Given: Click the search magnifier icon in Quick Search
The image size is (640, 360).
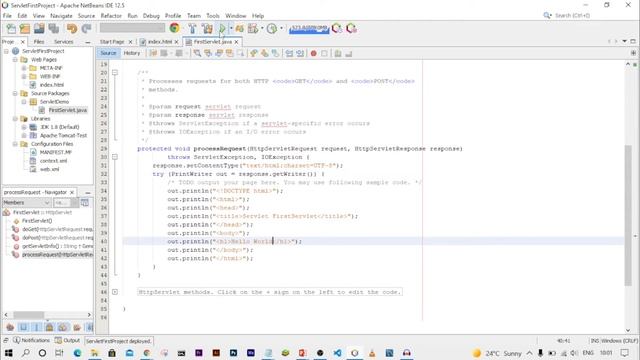Looking at the screenshot, I should (547, 16).
